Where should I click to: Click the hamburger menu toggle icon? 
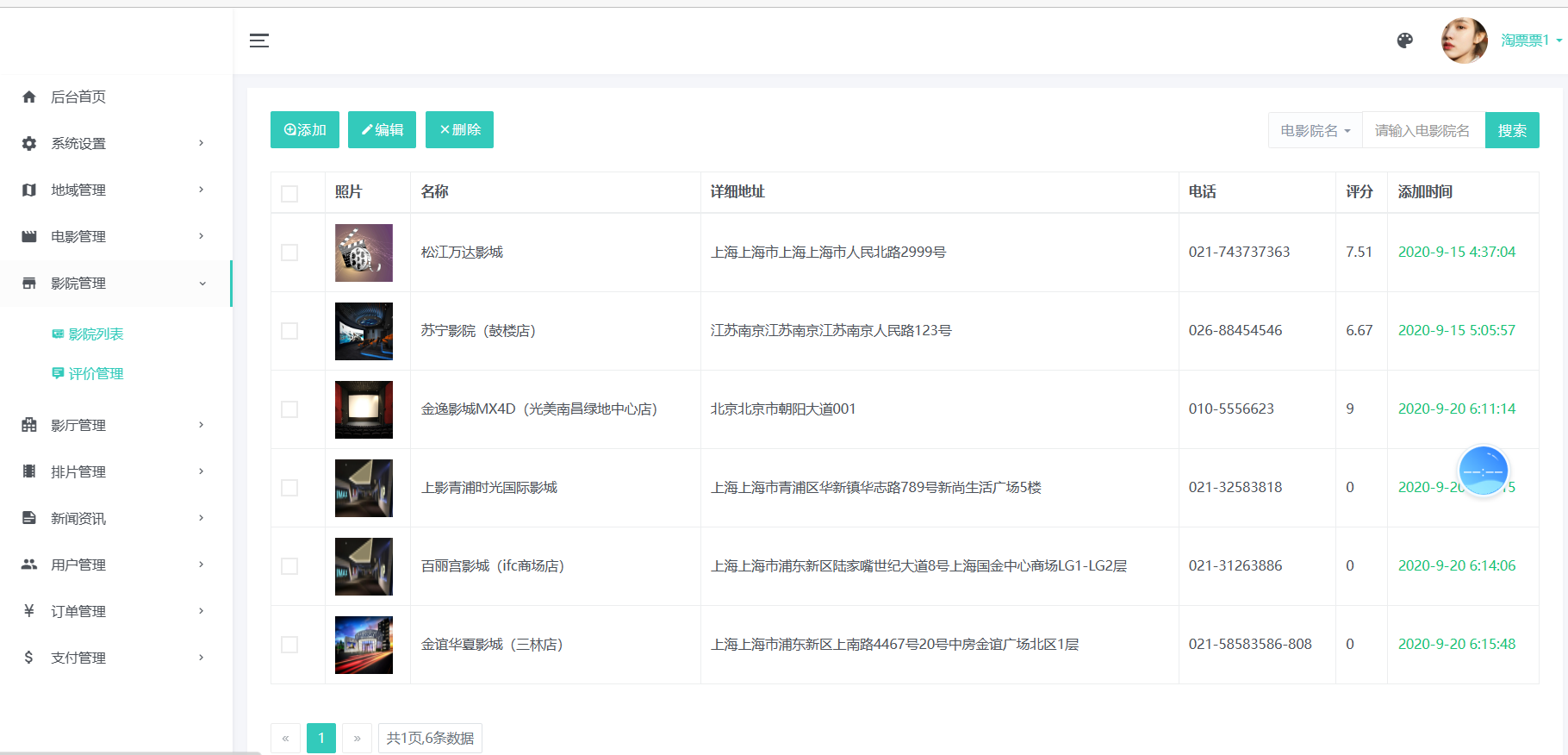tap(259, 41)
